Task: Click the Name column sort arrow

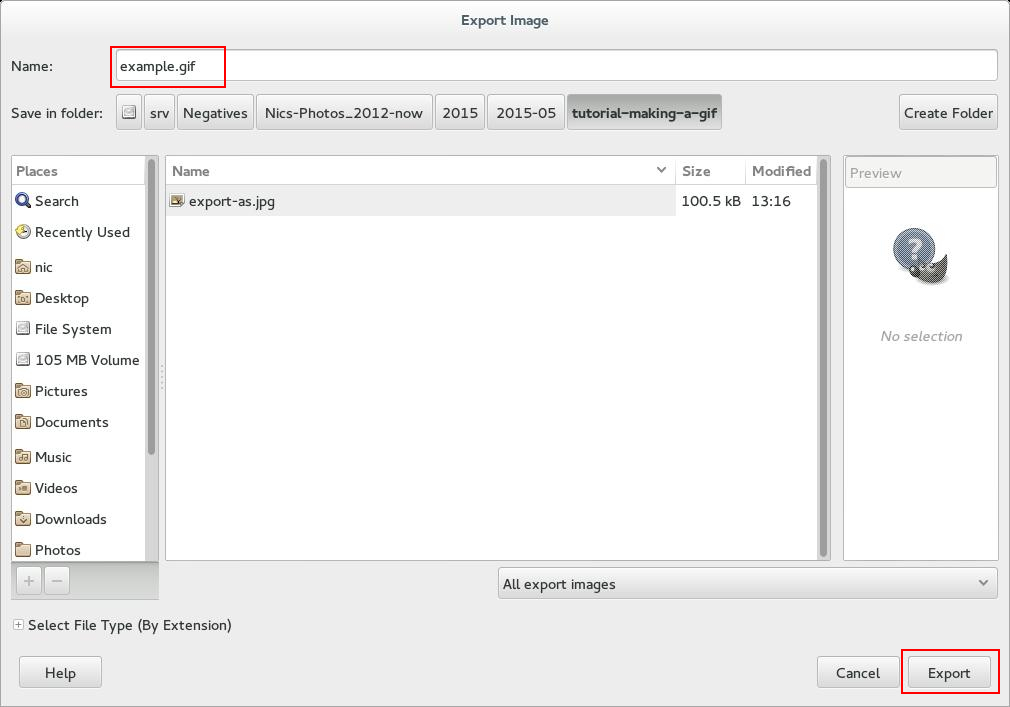Action: [x=661, y=171]
